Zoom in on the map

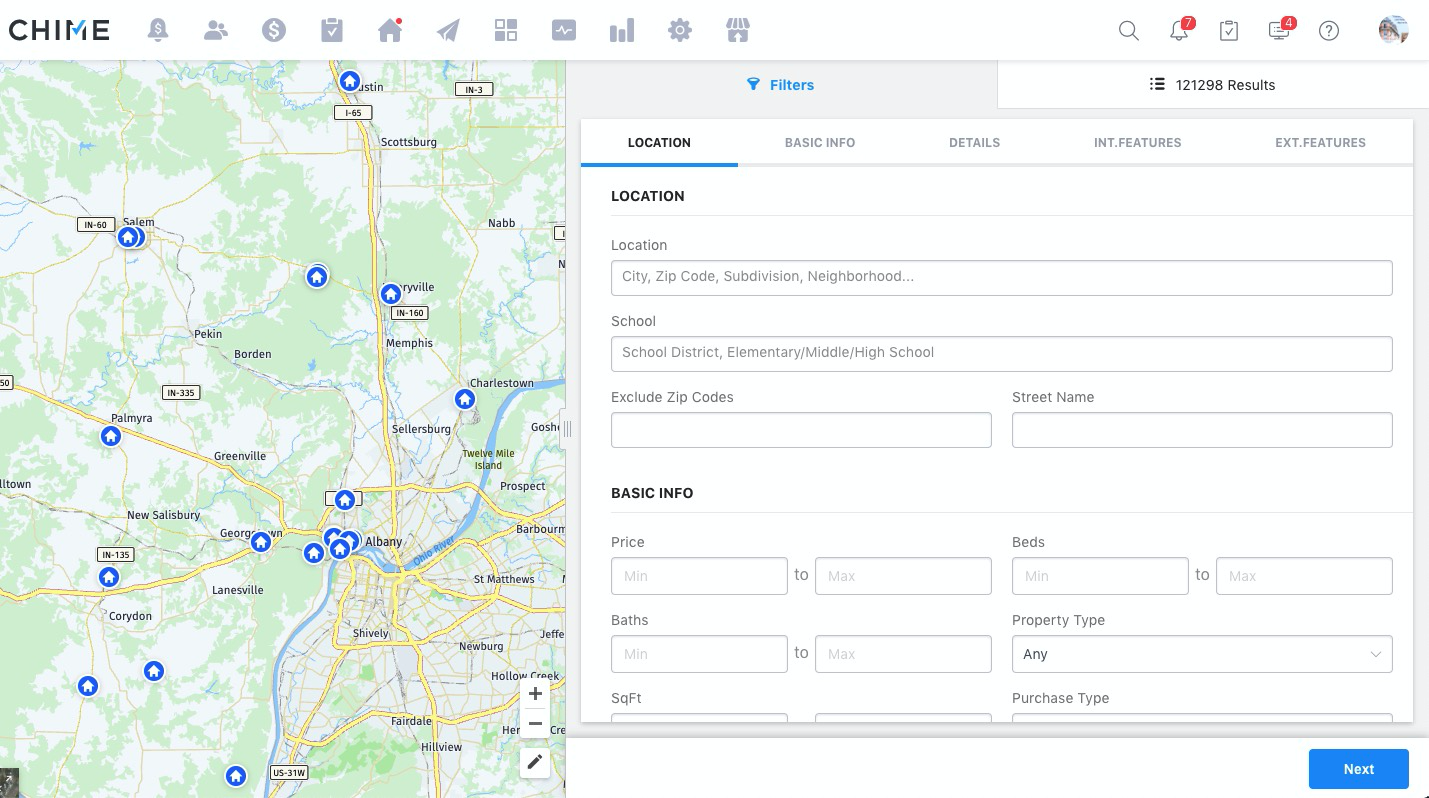tap(535, 694)
